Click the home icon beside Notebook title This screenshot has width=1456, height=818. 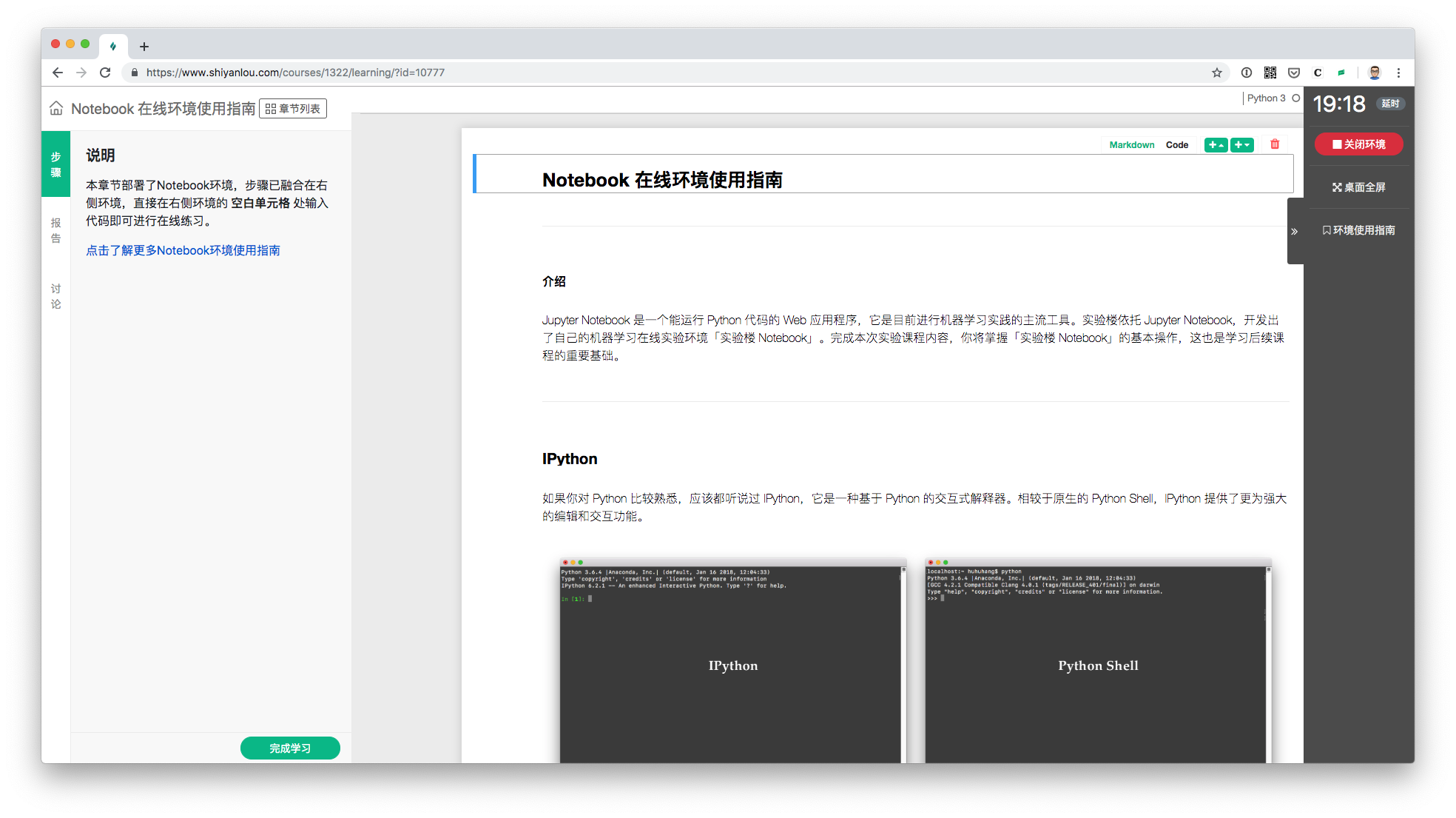[x=56, y=109]
